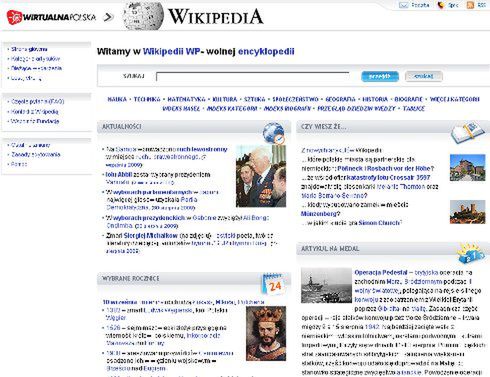Select SZTUKA category
490x377 pixels.
[x=255, y=99]
